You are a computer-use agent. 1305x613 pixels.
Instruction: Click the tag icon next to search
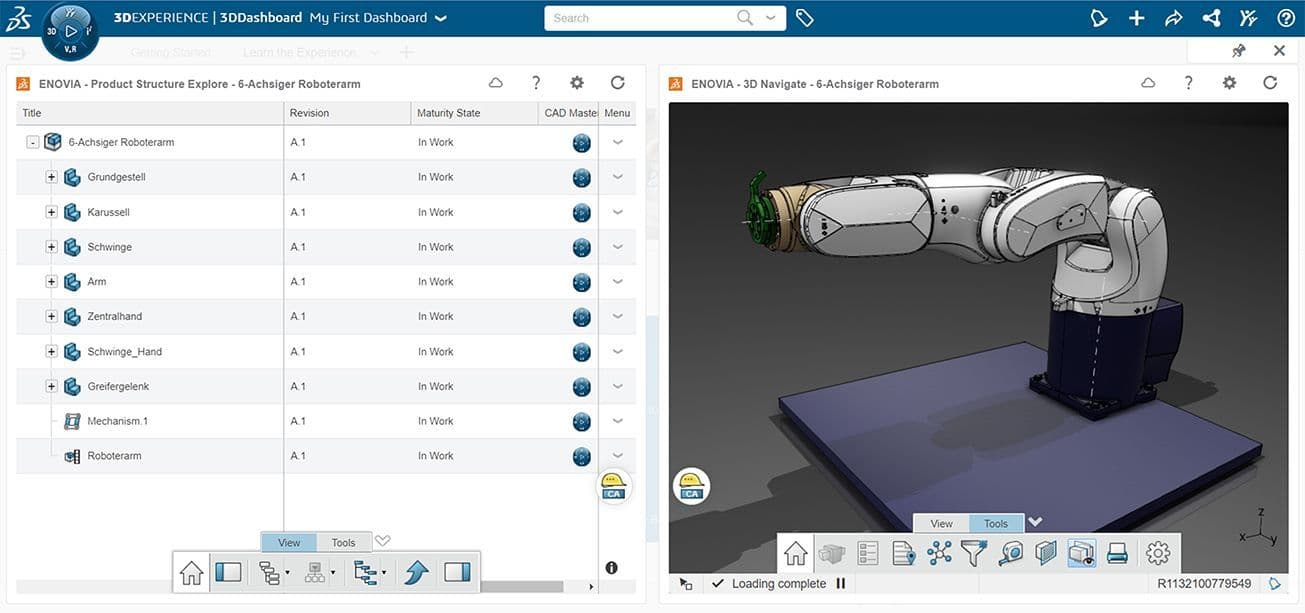(x=804, y=18)
